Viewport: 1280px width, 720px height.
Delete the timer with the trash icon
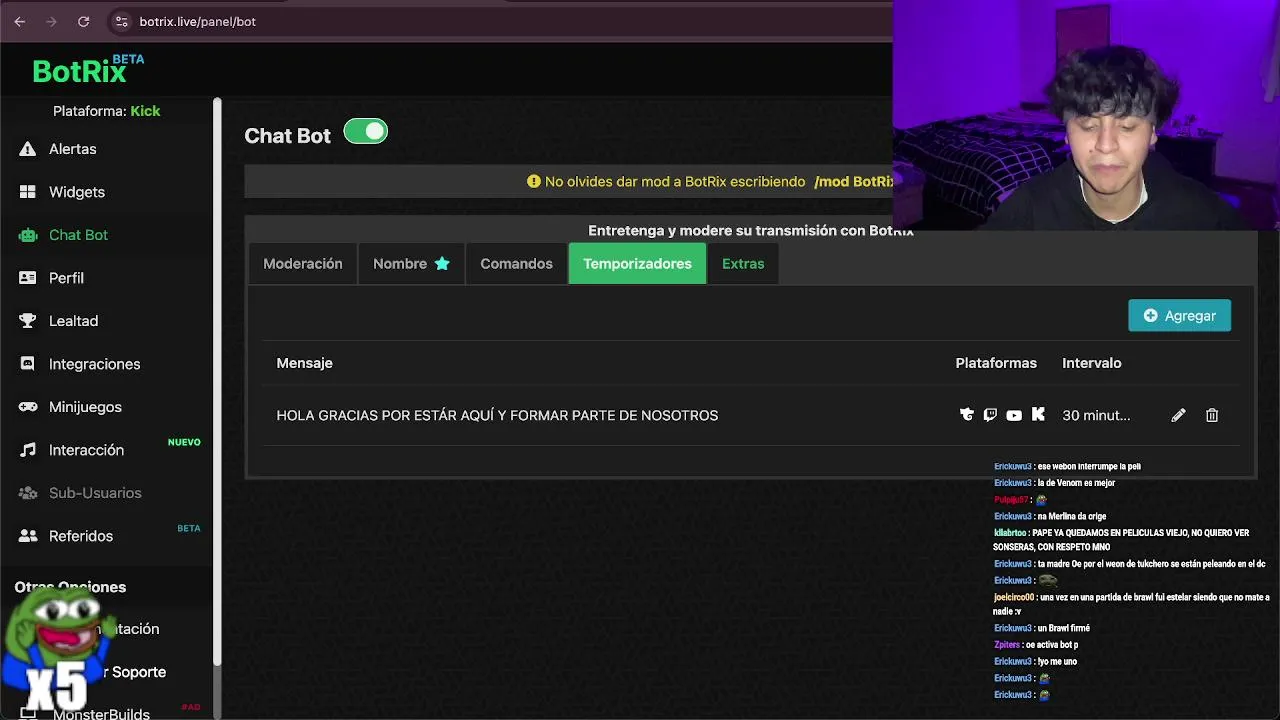[x=1212, y=415]
